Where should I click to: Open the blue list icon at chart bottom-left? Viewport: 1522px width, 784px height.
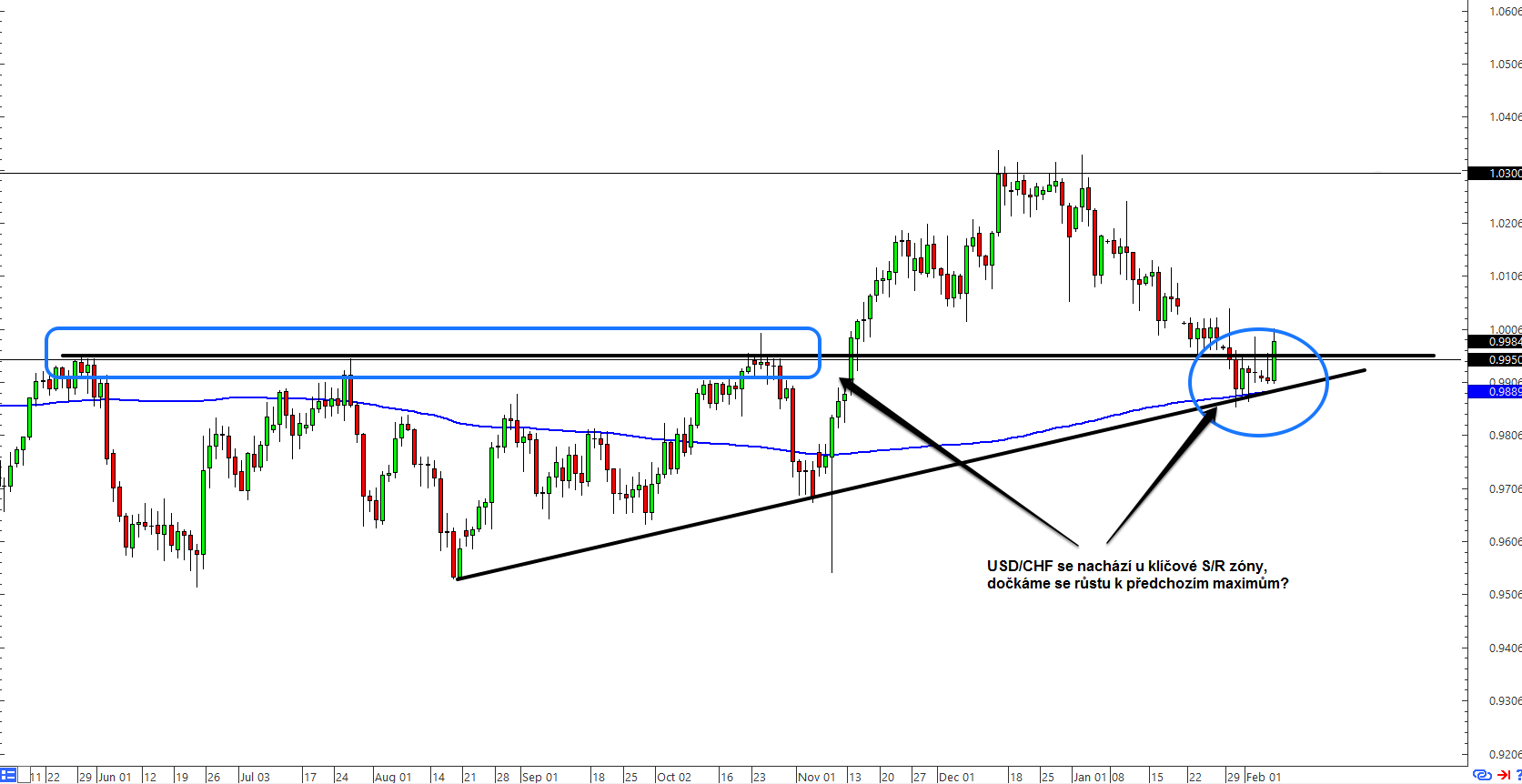(x=8, y=776)
